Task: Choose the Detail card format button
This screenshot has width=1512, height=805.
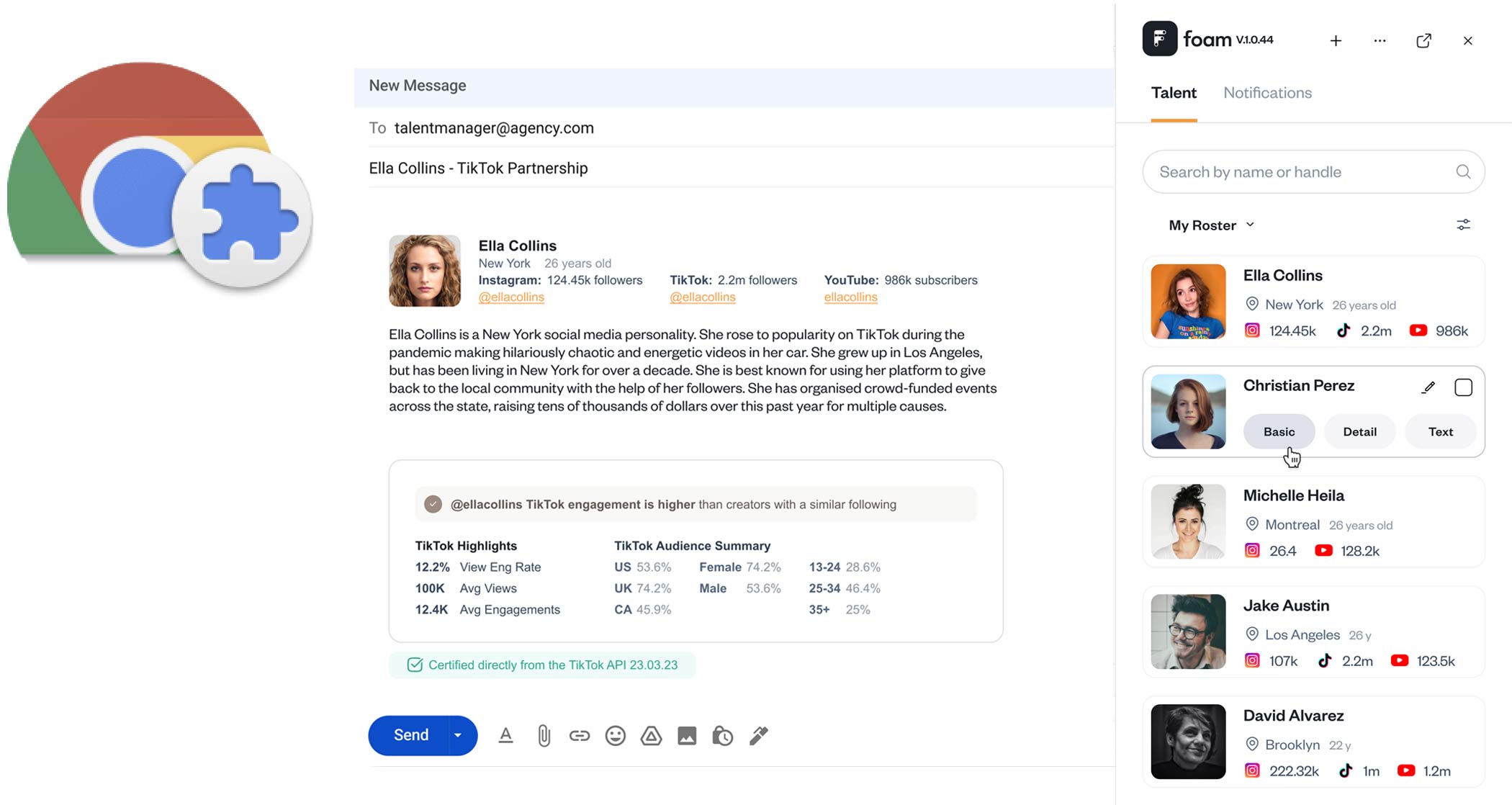Action: (x=1359, y=431)
